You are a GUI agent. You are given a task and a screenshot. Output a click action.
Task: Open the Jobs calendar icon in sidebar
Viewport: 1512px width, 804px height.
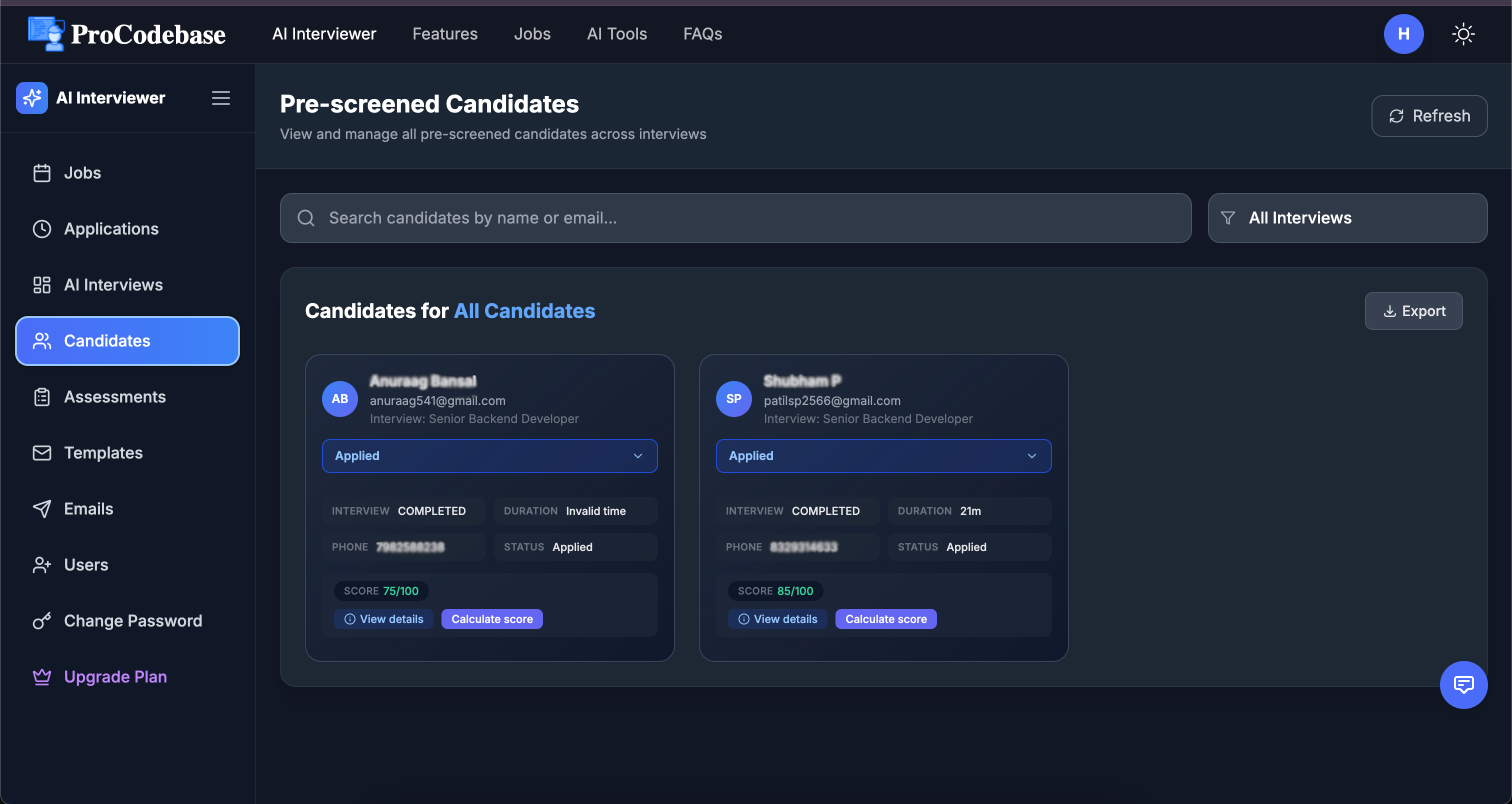(41, 172)
